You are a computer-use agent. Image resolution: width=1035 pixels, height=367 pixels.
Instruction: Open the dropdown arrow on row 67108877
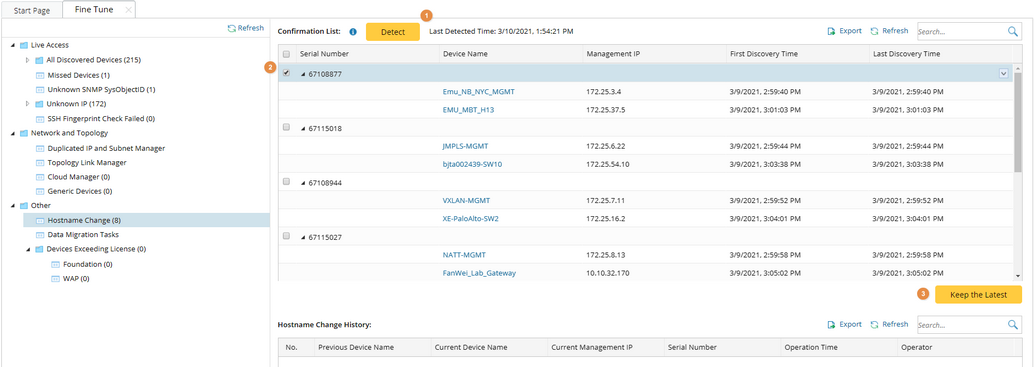click(1003, 73)
